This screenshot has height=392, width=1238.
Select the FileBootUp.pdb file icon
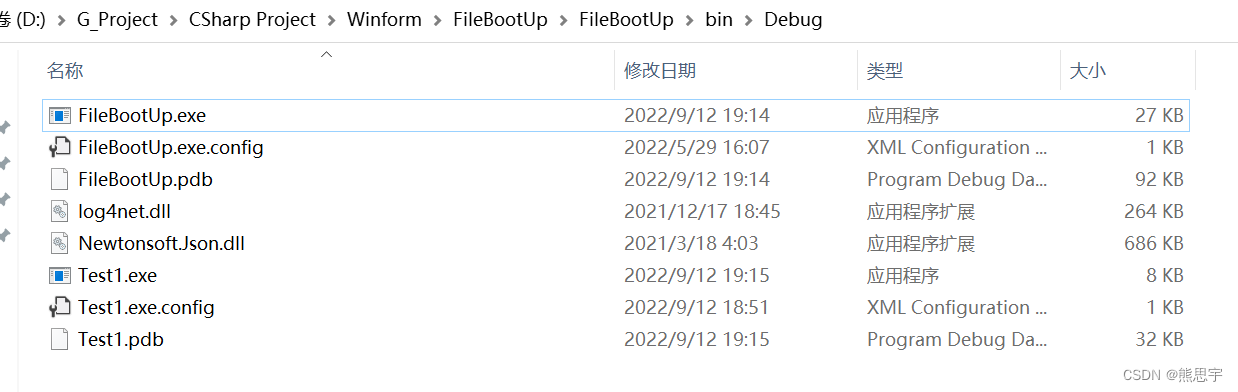click(60, 180)
